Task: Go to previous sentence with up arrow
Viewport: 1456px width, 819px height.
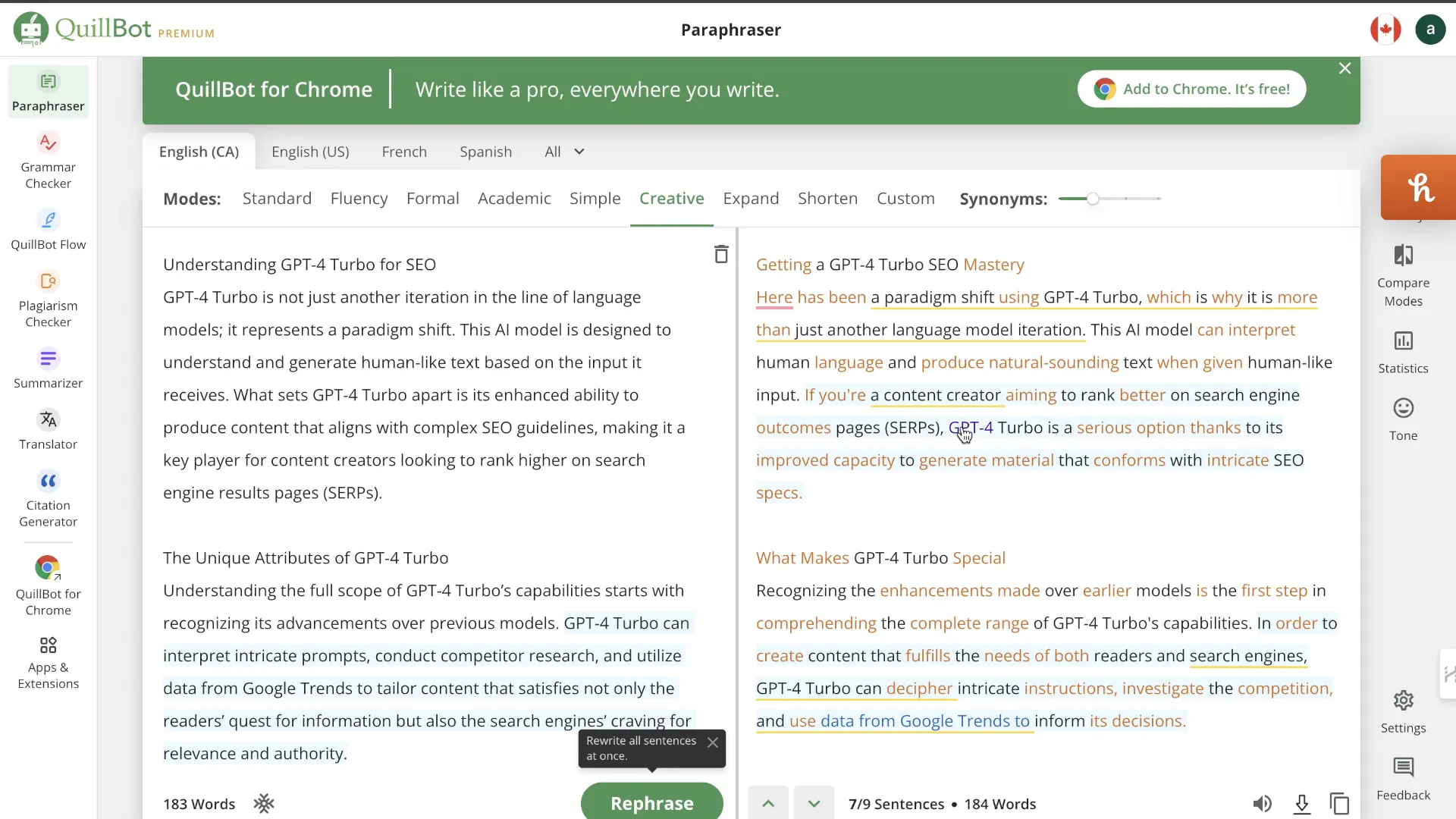Action: [x=768, y=803]
